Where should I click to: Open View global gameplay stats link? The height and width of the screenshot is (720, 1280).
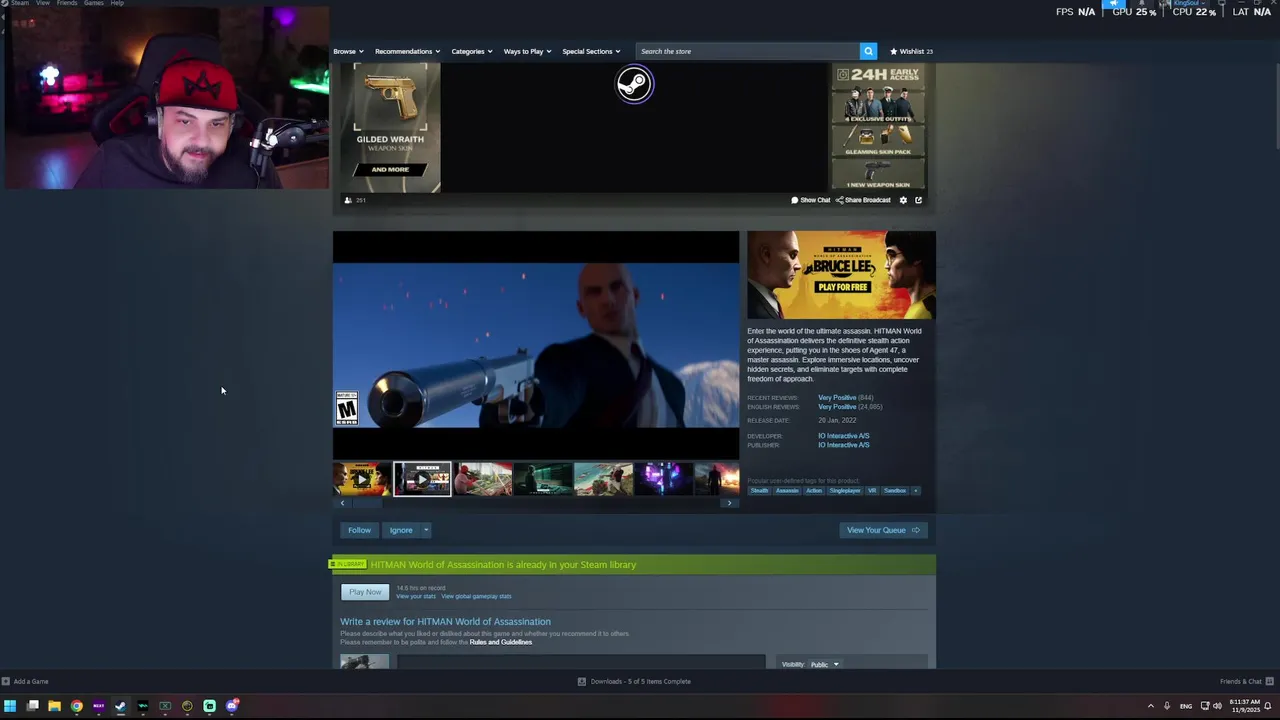click(x=476, y=596)
